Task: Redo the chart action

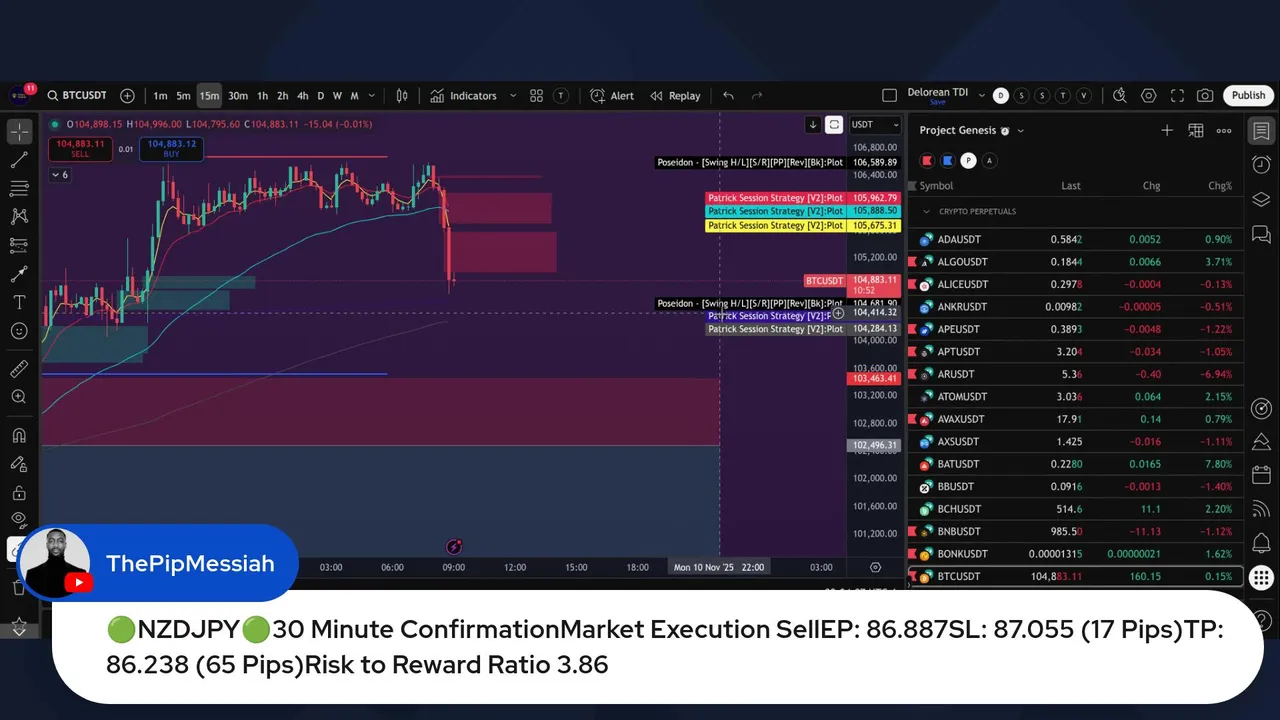Action: tap(757, 96)
